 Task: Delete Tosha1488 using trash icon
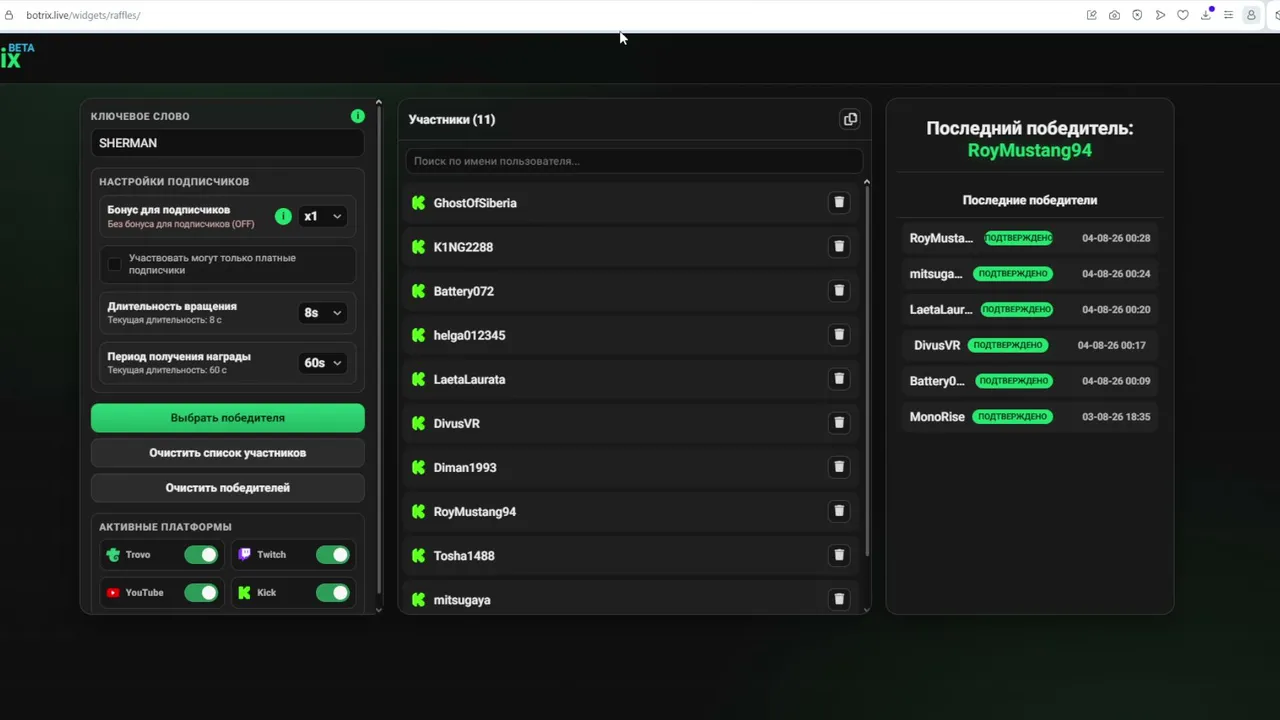pyautogui.click(x=839, y=554)
